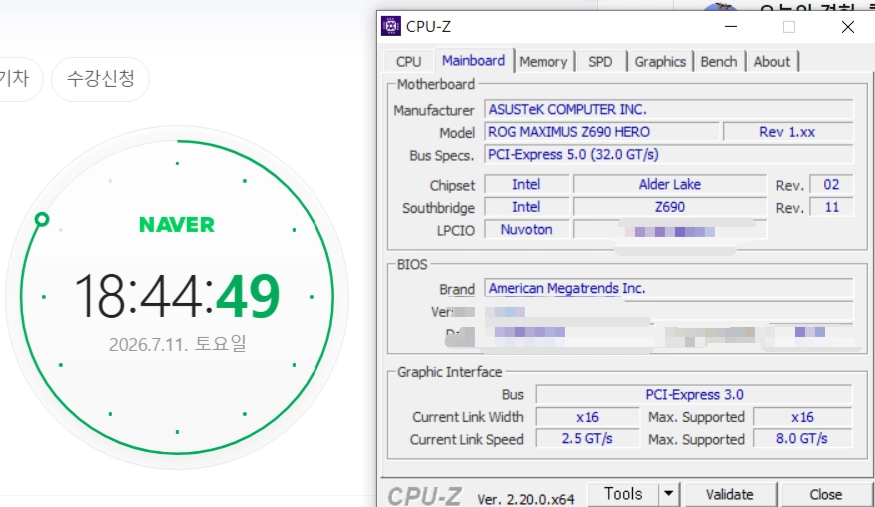Select the Mainboard tab
Viewport: 875px width, 507px height.
click(x=473, y=60)
